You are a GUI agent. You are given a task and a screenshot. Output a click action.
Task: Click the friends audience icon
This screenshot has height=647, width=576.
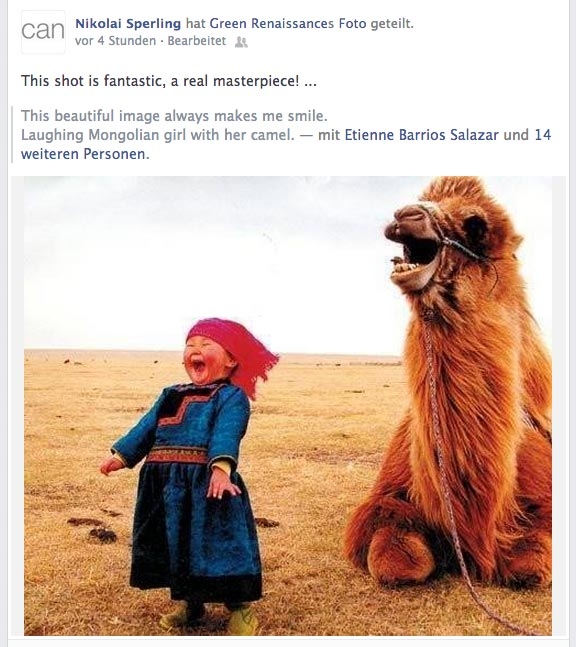[241, 42]
